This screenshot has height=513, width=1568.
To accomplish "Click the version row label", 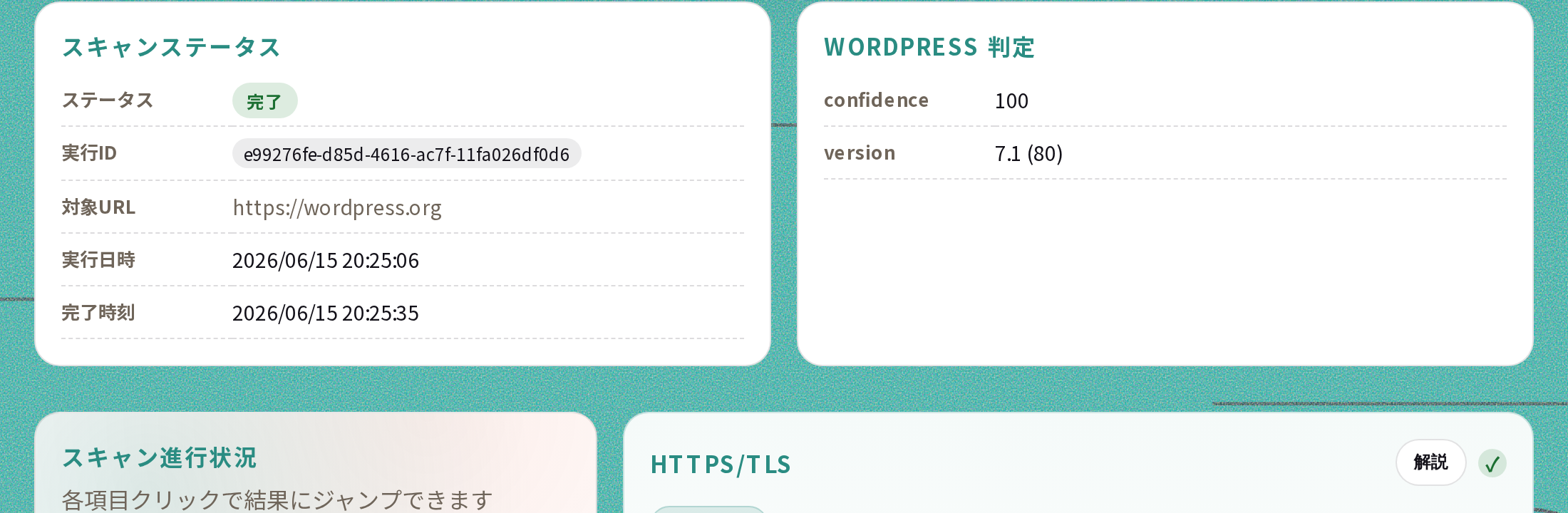I will click(x=860, y=153).
